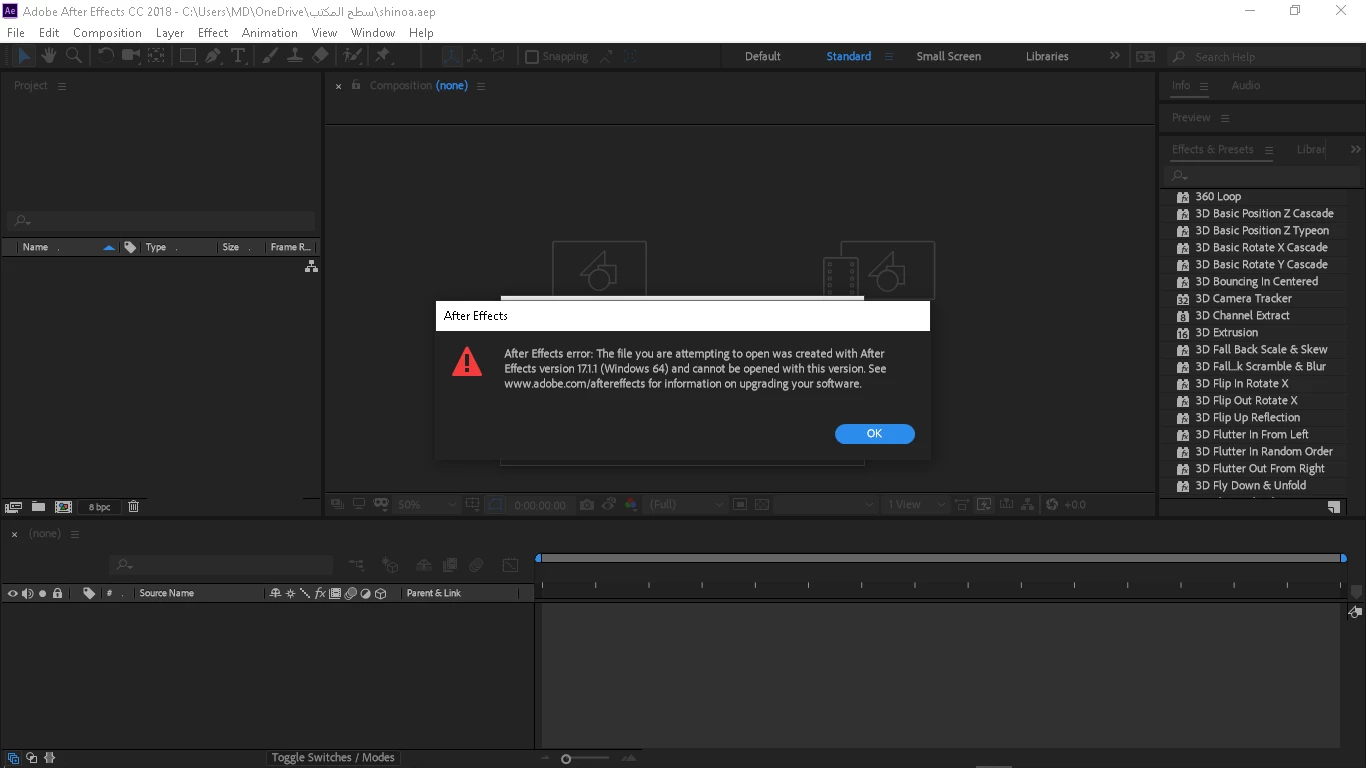Click Toggle Switches / Modes button
Viewport: 1366px width, 768px height.
coord(333,757)
